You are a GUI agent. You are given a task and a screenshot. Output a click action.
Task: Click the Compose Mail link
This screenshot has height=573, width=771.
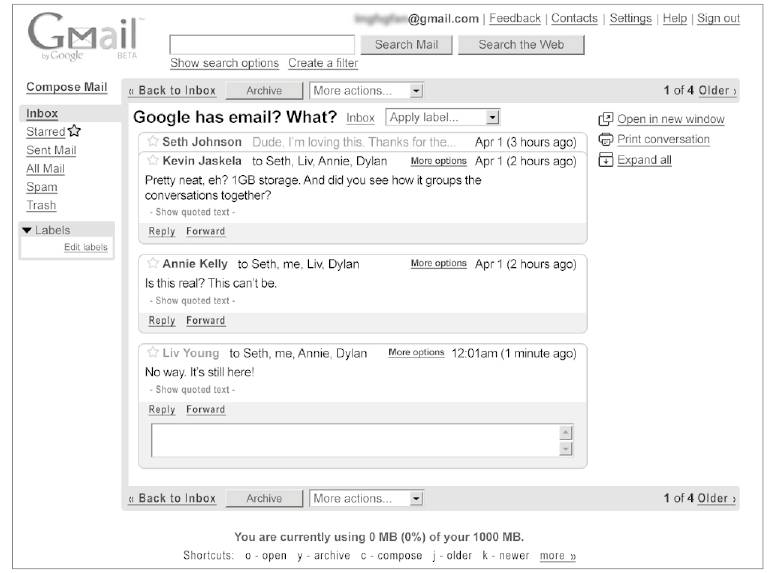click(66, 87)
